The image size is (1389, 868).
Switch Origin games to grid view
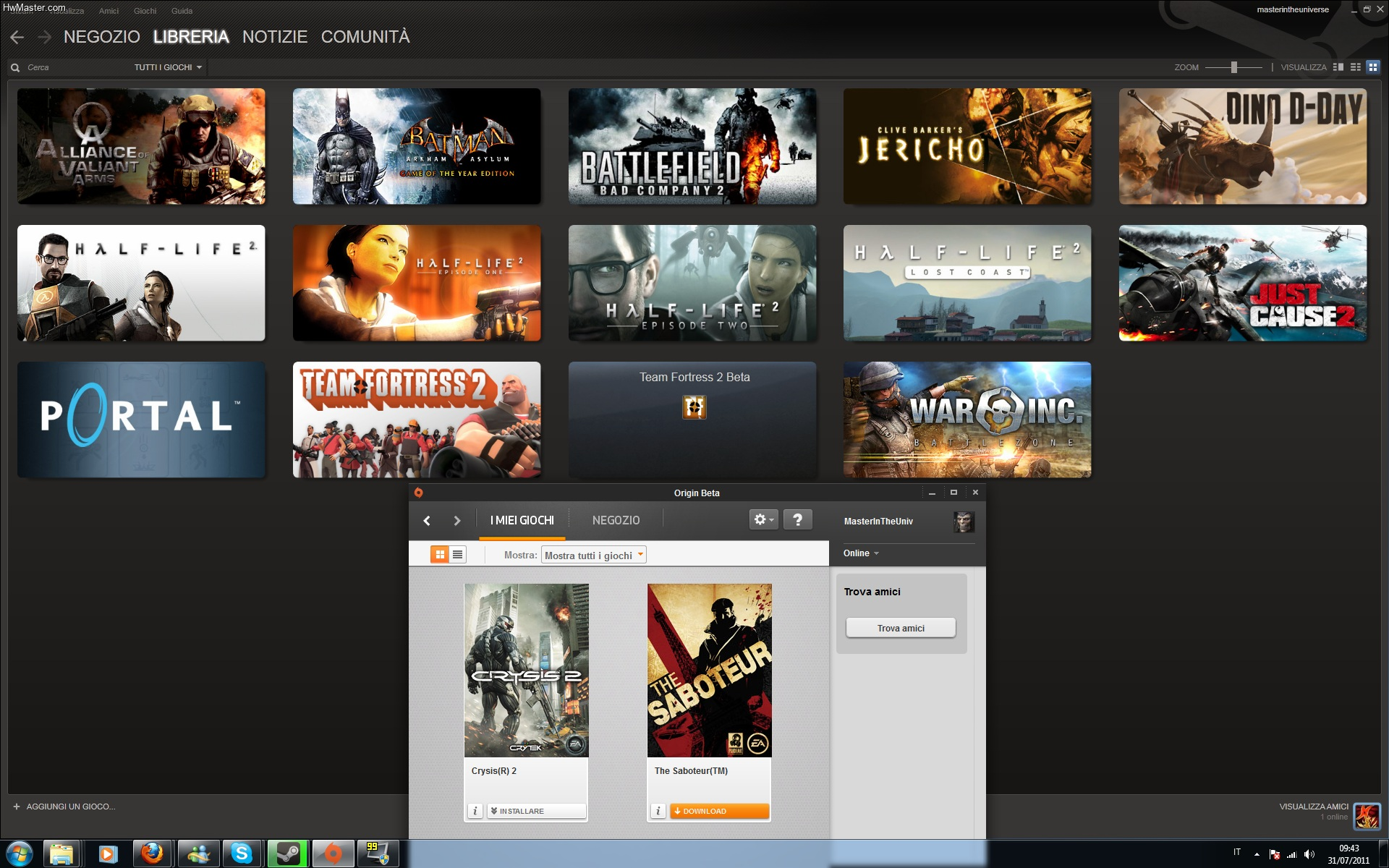tap(440, 555)
